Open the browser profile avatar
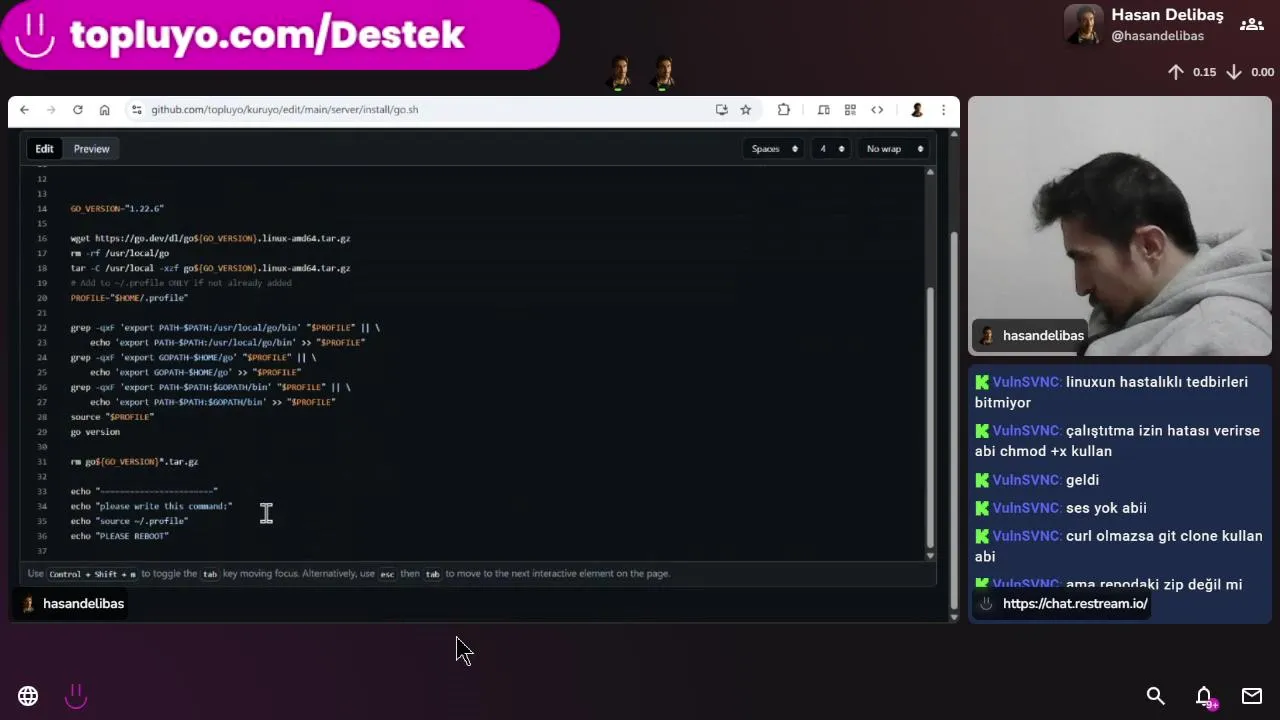1280x720 pixels. pyautogui.click(x=916, y=110)
